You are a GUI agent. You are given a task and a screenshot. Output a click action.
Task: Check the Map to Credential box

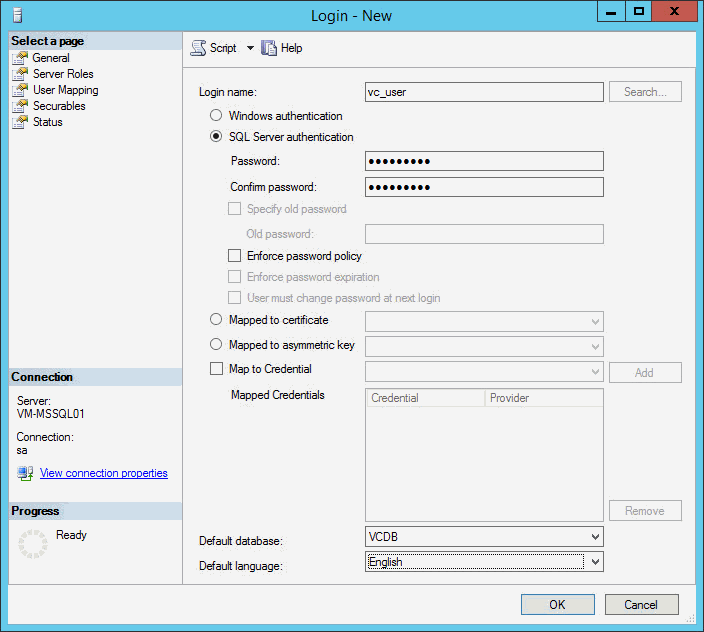click(216, 369)
